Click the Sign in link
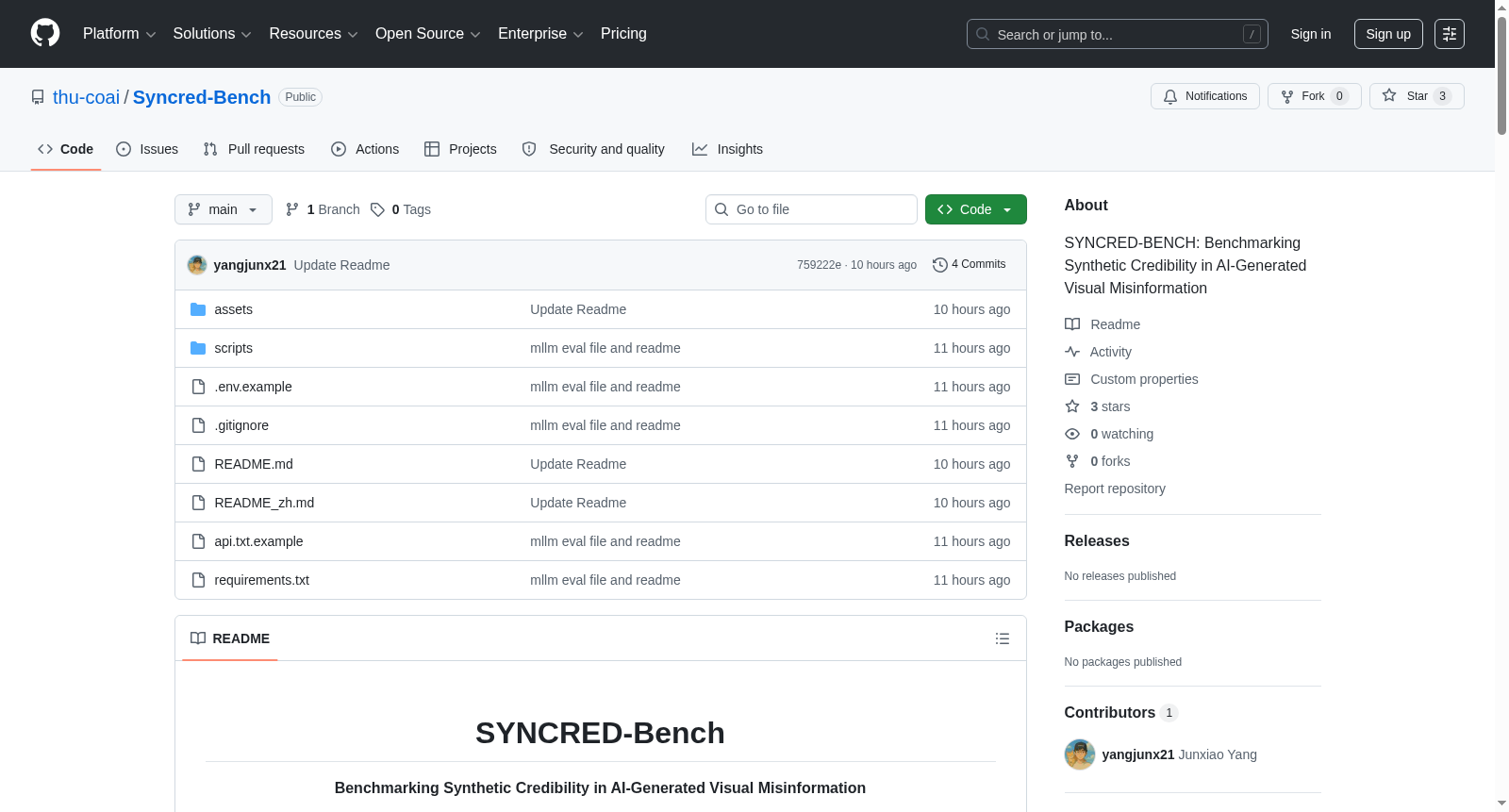The height and width of the screenshot is (812, 1509). tap(1311, 34)
